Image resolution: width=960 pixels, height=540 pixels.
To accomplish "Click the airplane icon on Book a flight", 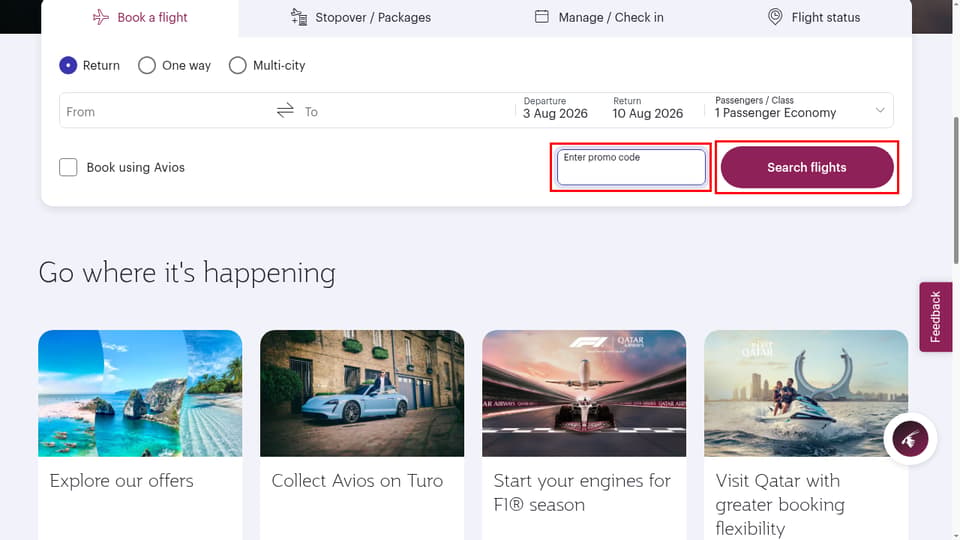I will (x=100, y=17).
